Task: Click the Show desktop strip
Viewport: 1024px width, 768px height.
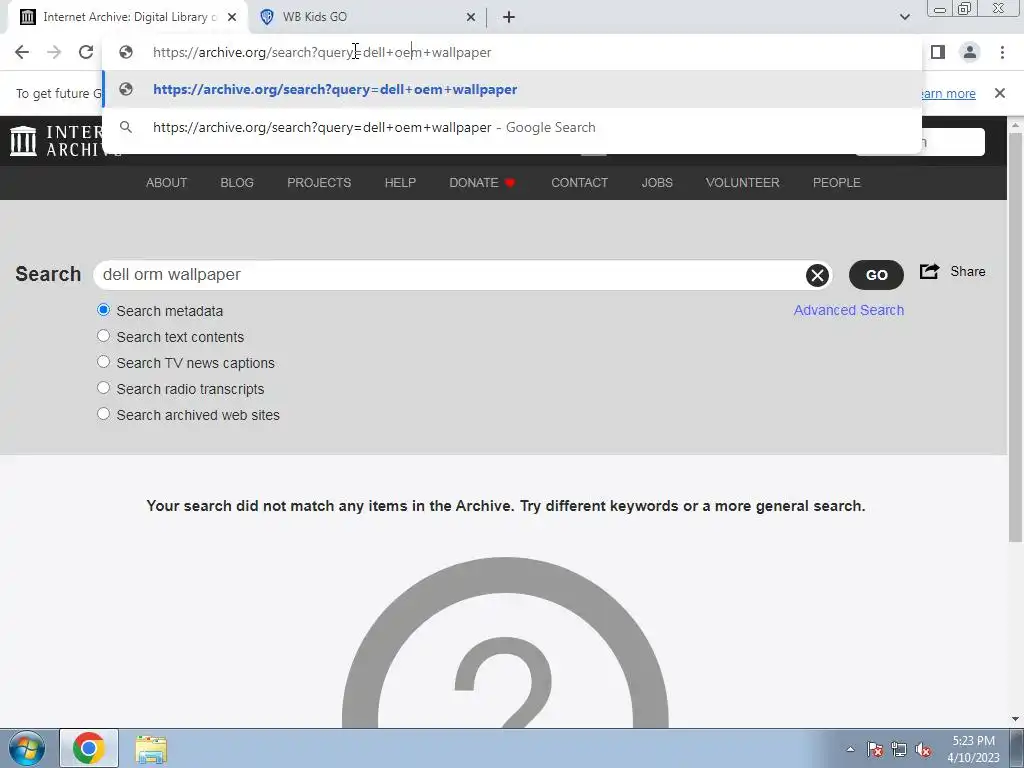Action: (x=1017, y=748)
